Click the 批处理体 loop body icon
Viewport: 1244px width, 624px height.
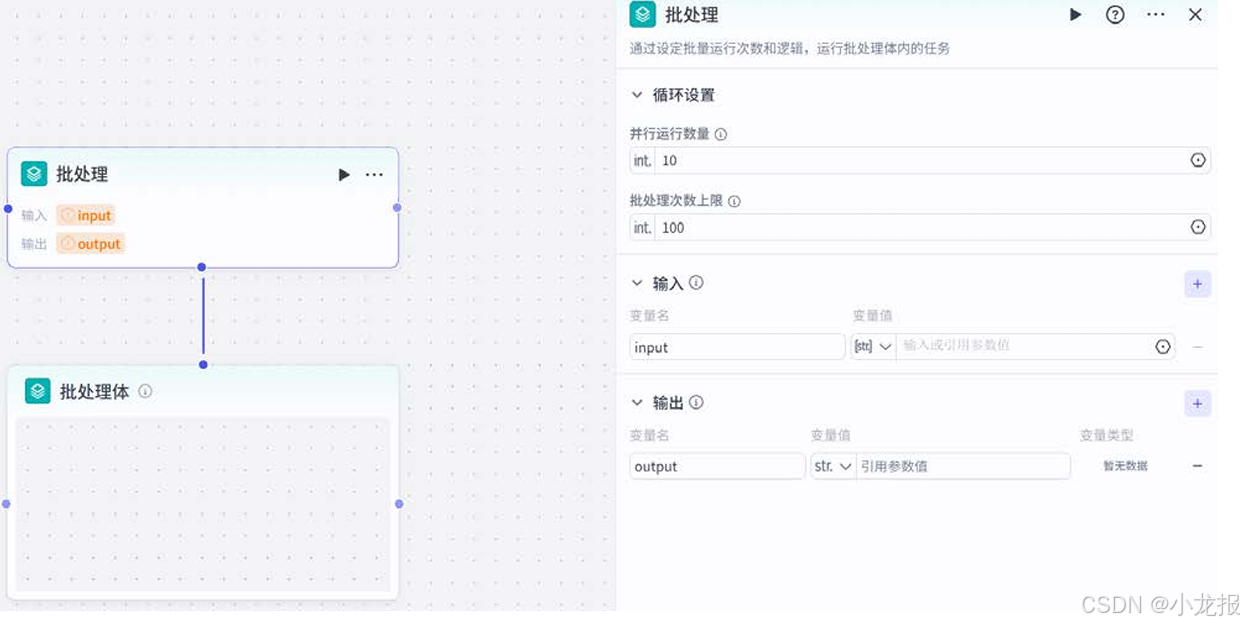coord(36,391)
